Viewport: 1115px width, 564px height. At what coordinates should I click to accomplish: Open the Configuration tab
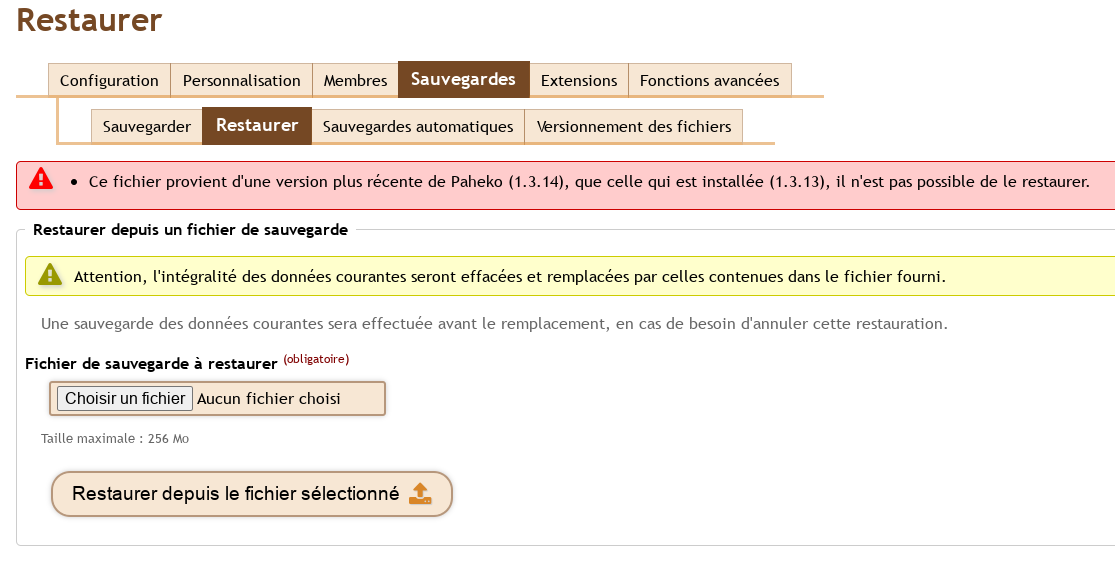pos(109,80)
